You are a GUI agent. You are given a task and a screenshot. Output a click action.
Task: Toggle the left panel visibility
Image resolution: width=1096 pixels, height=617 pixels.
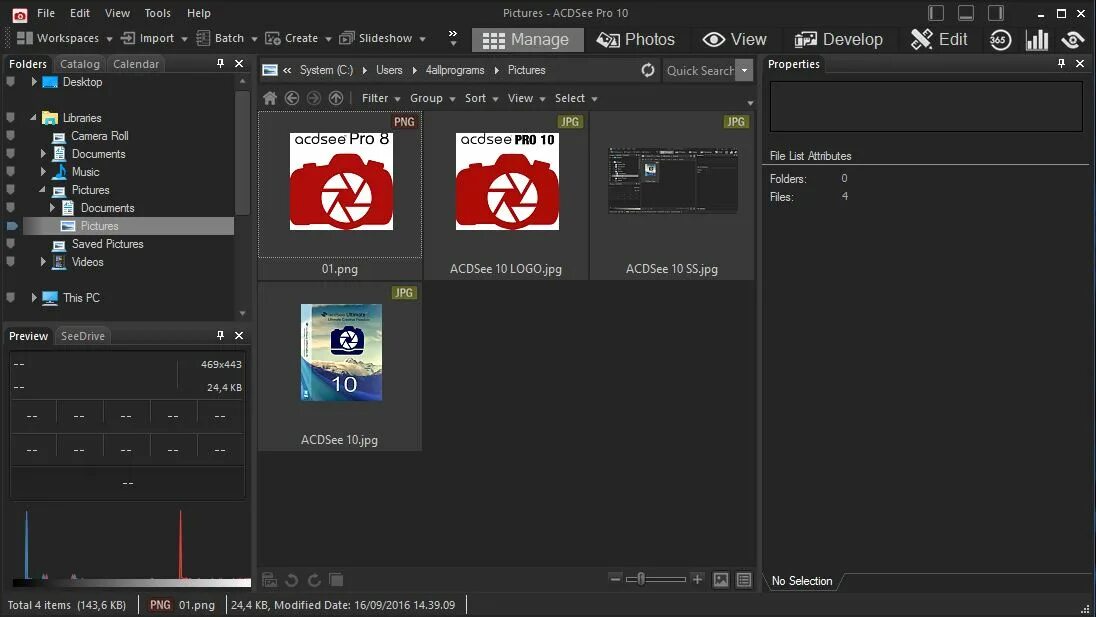[x=934, y=12]
